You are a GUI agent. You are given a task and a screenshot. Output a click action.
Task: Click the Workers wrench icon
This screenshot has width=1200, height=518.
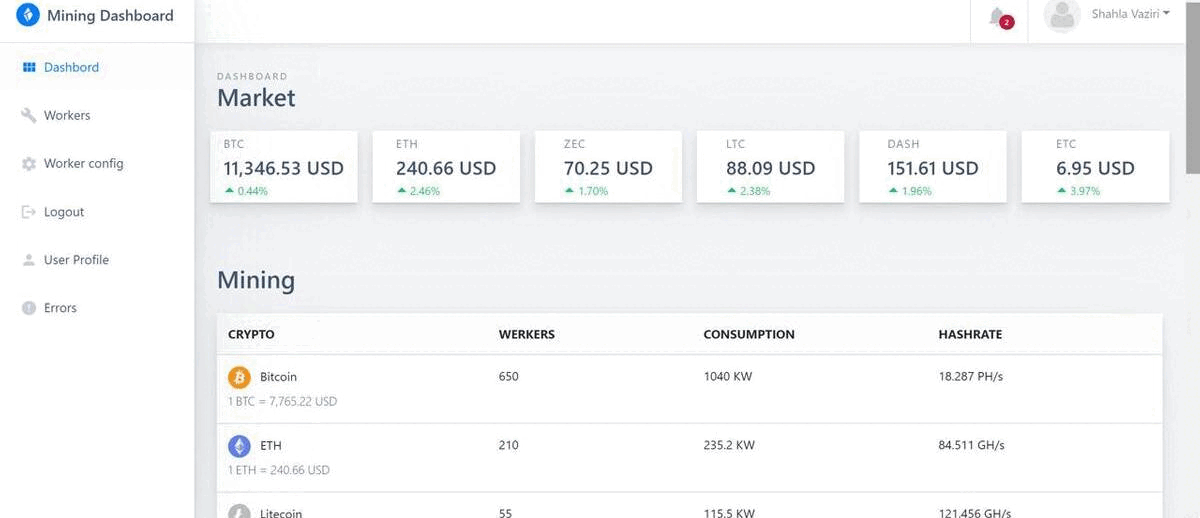[x=29, y=116]
